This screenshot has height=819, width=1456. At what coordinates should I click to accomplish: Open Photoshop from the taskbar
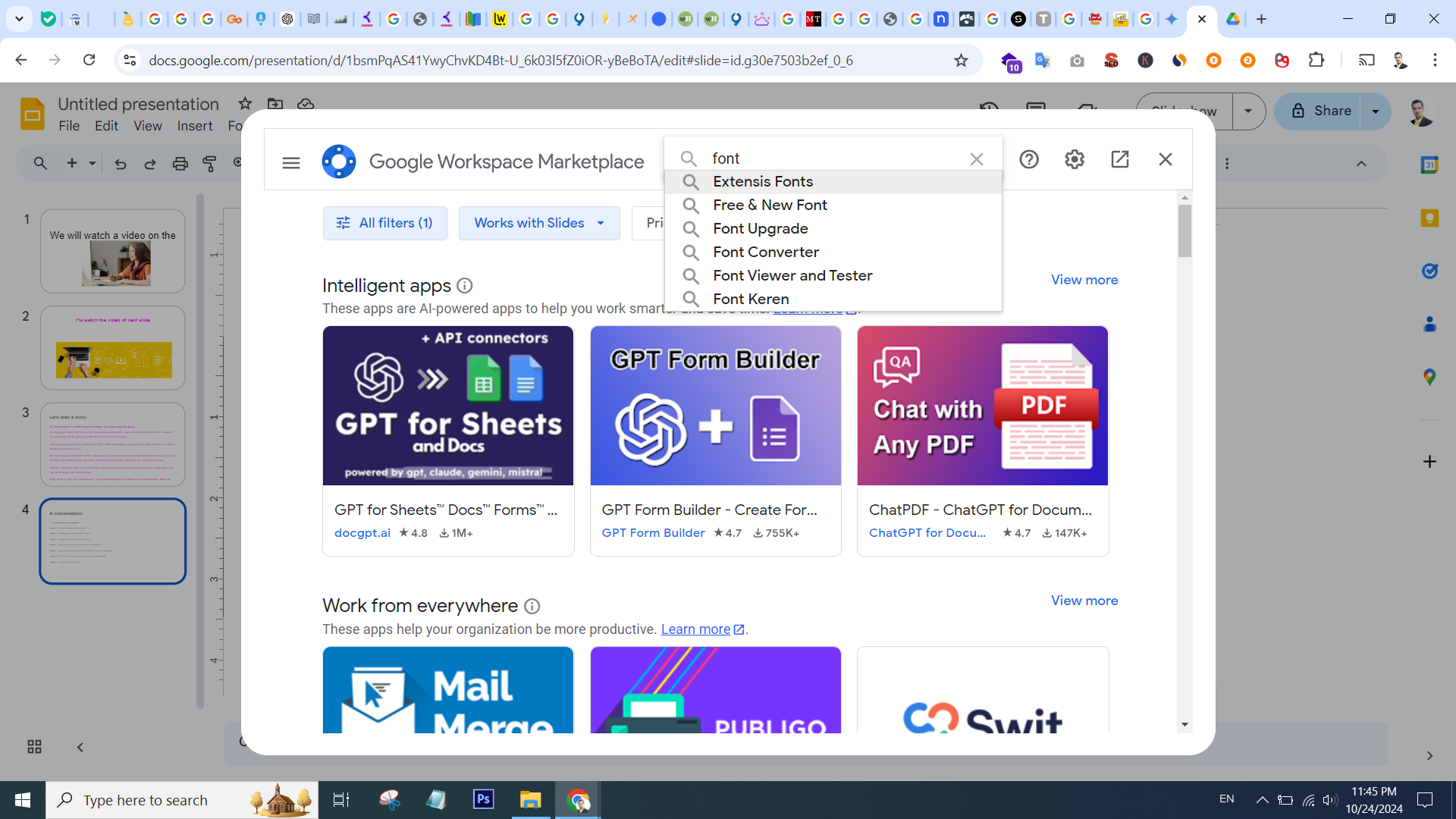[483, 800]
